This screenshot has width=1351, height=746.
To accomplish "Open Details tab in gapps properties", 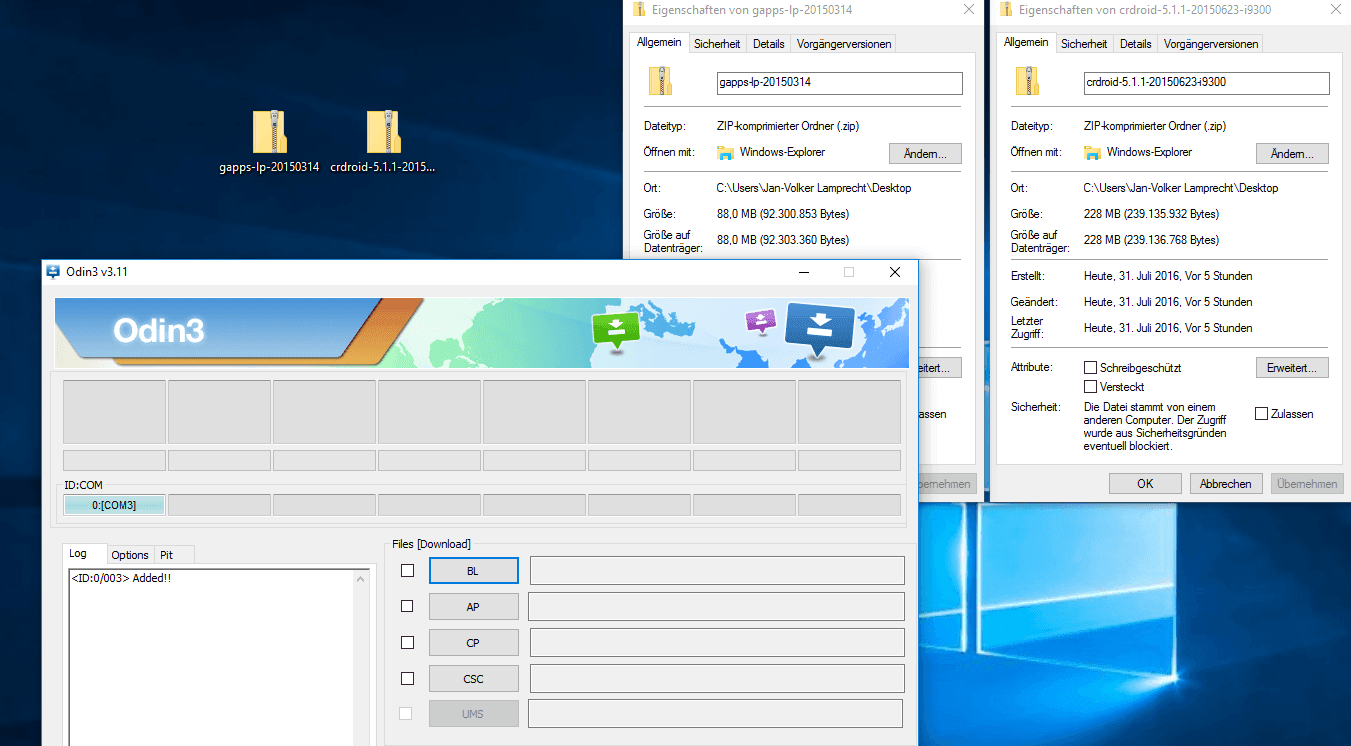I will click(769, 44).
